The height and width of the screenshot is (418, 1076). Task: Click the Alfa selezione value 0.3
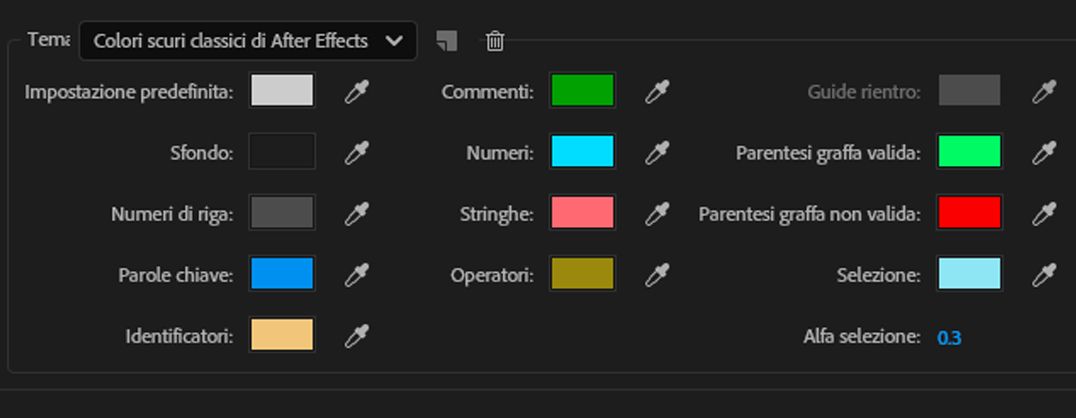click(949, 338)
